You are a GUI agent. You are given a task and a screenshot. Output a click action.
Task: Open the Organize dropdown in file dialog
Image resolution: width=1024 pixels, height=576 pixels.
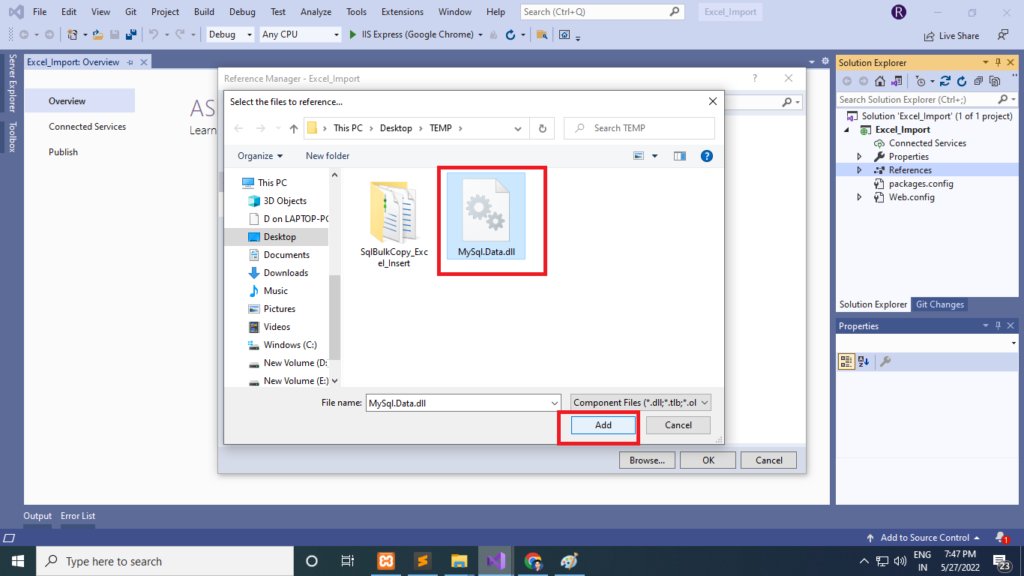(260, 156)
